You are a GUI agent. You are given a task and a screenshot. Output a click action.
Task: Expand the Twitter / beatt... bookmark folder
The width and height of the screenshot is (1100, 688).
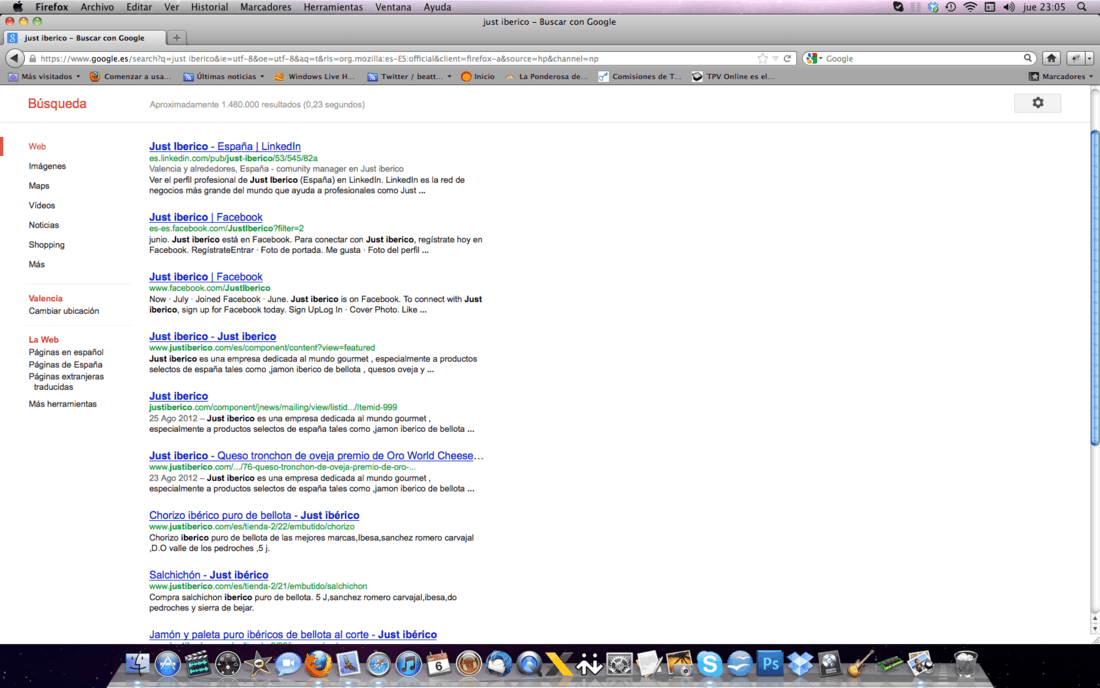[x=410, y=76]
